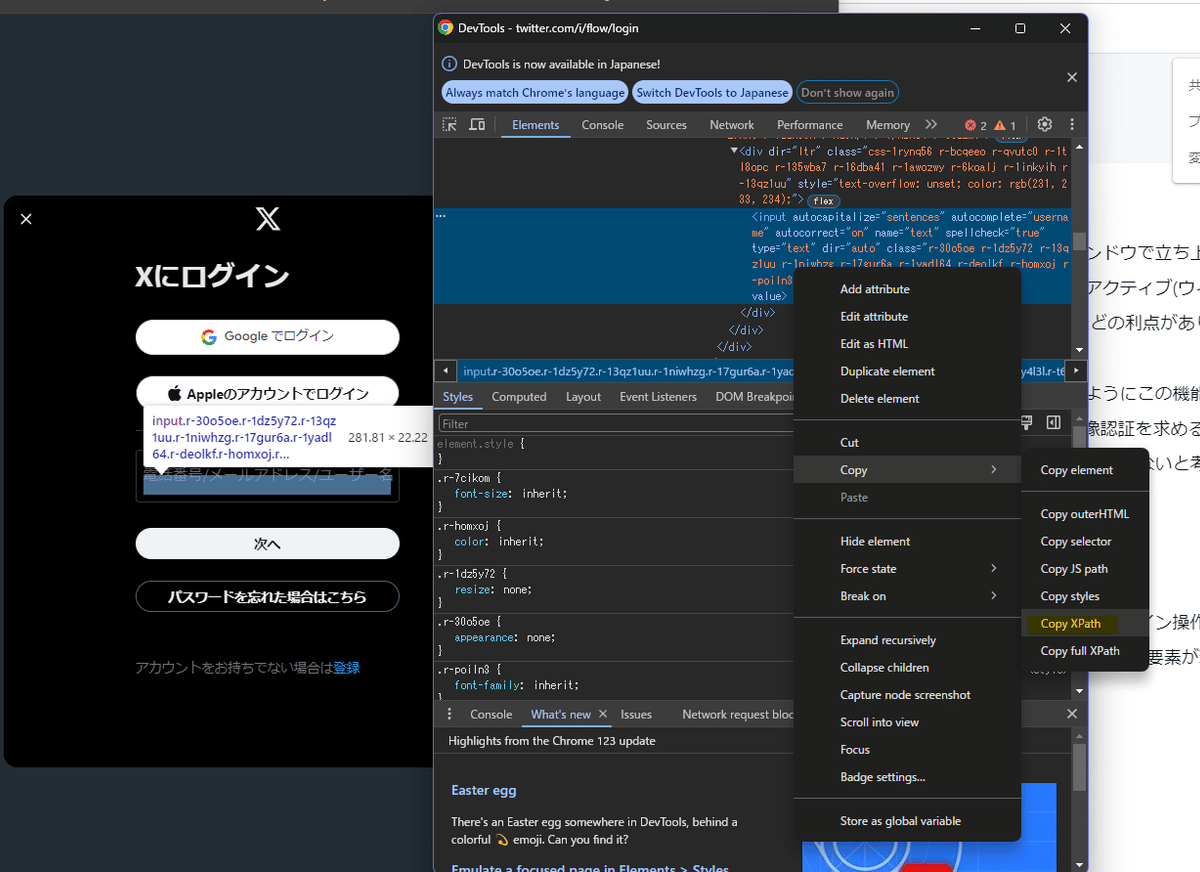Select Copy full XPath in submenu
The image size is (1200, 872).
pyautogui.click(x=1085, y=651)
